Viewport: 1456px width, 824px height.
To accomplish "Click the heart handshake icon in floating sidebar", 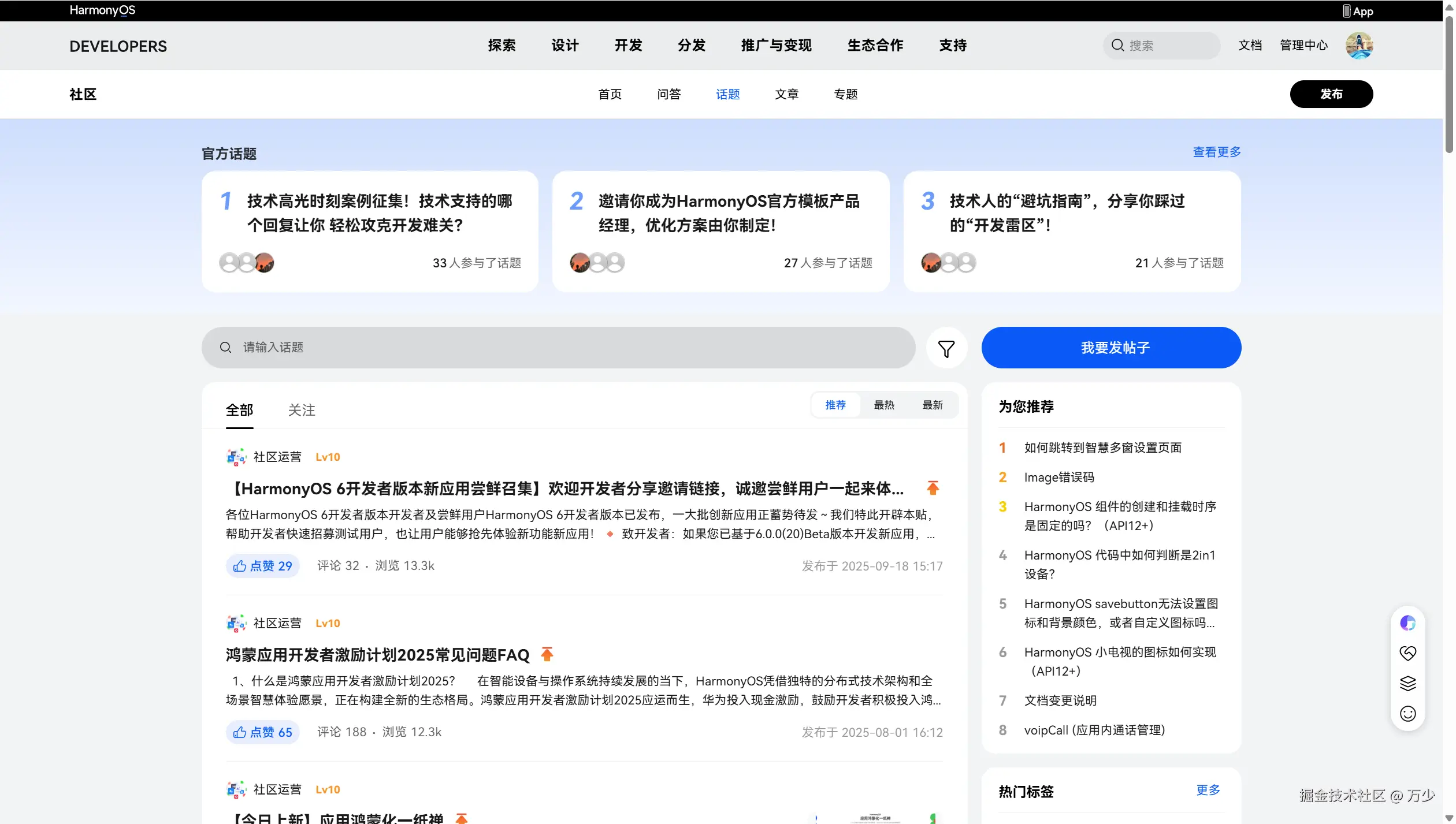I will coord(1407,653).
